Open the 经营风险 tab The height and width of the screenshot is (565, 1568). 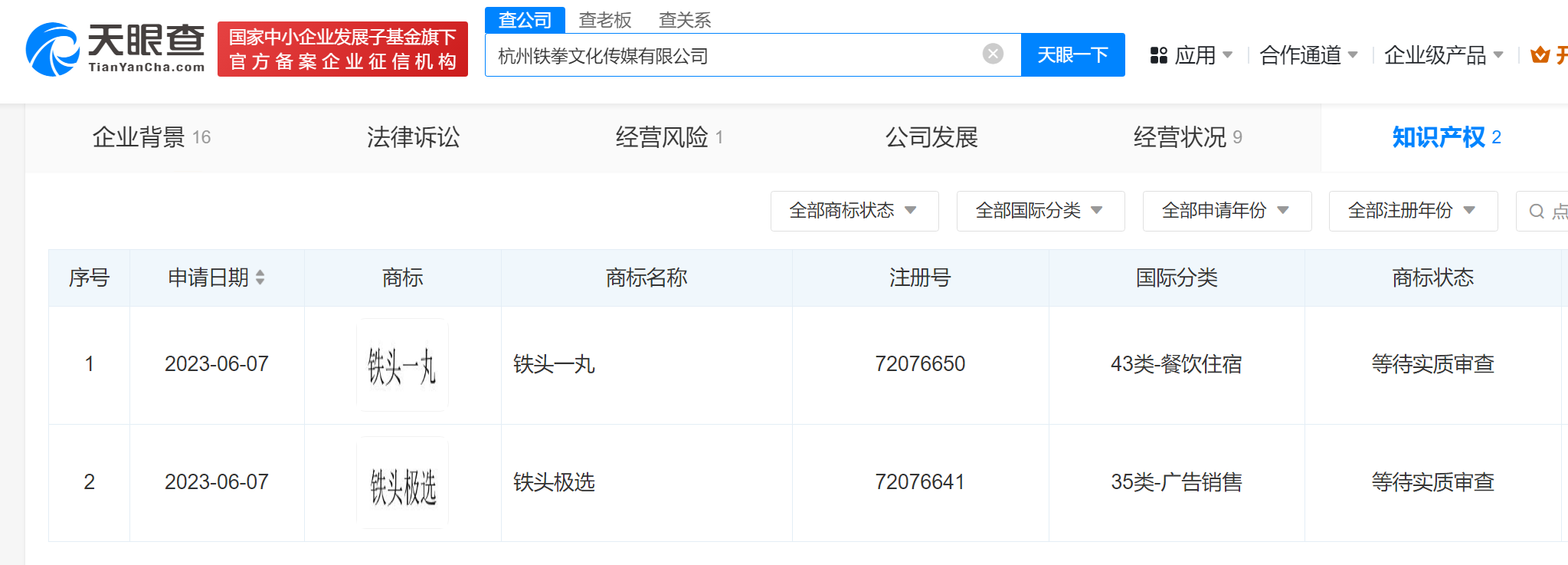pos(669,137)
